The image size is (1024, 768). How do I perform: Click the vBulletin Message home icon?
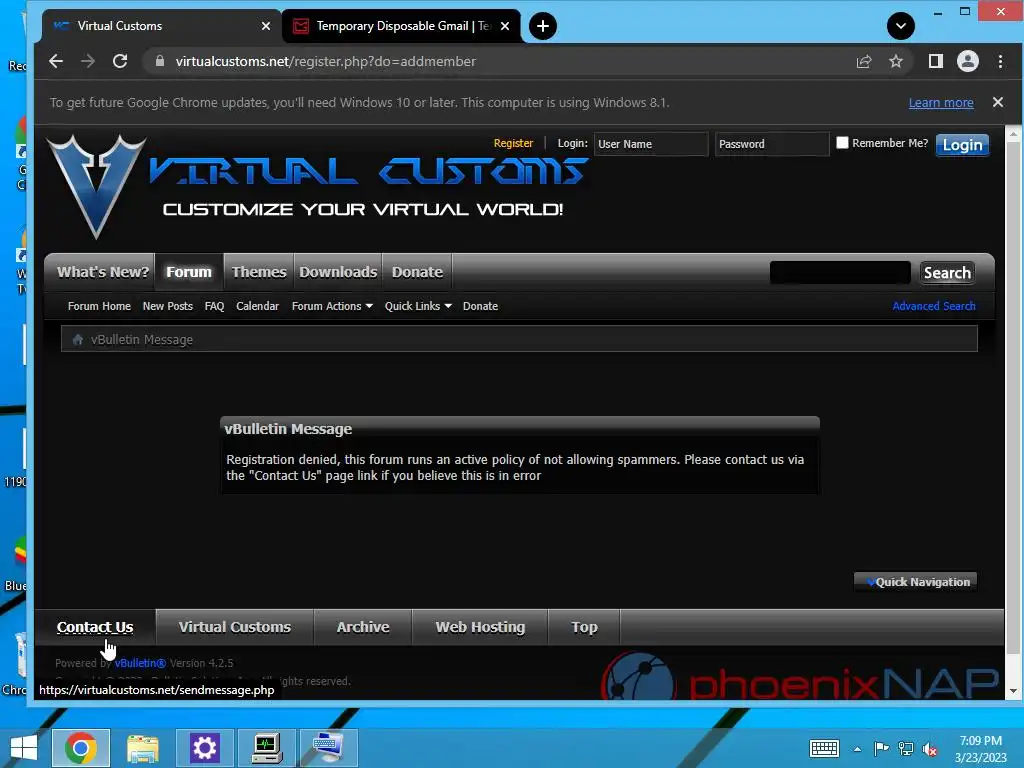78,340
